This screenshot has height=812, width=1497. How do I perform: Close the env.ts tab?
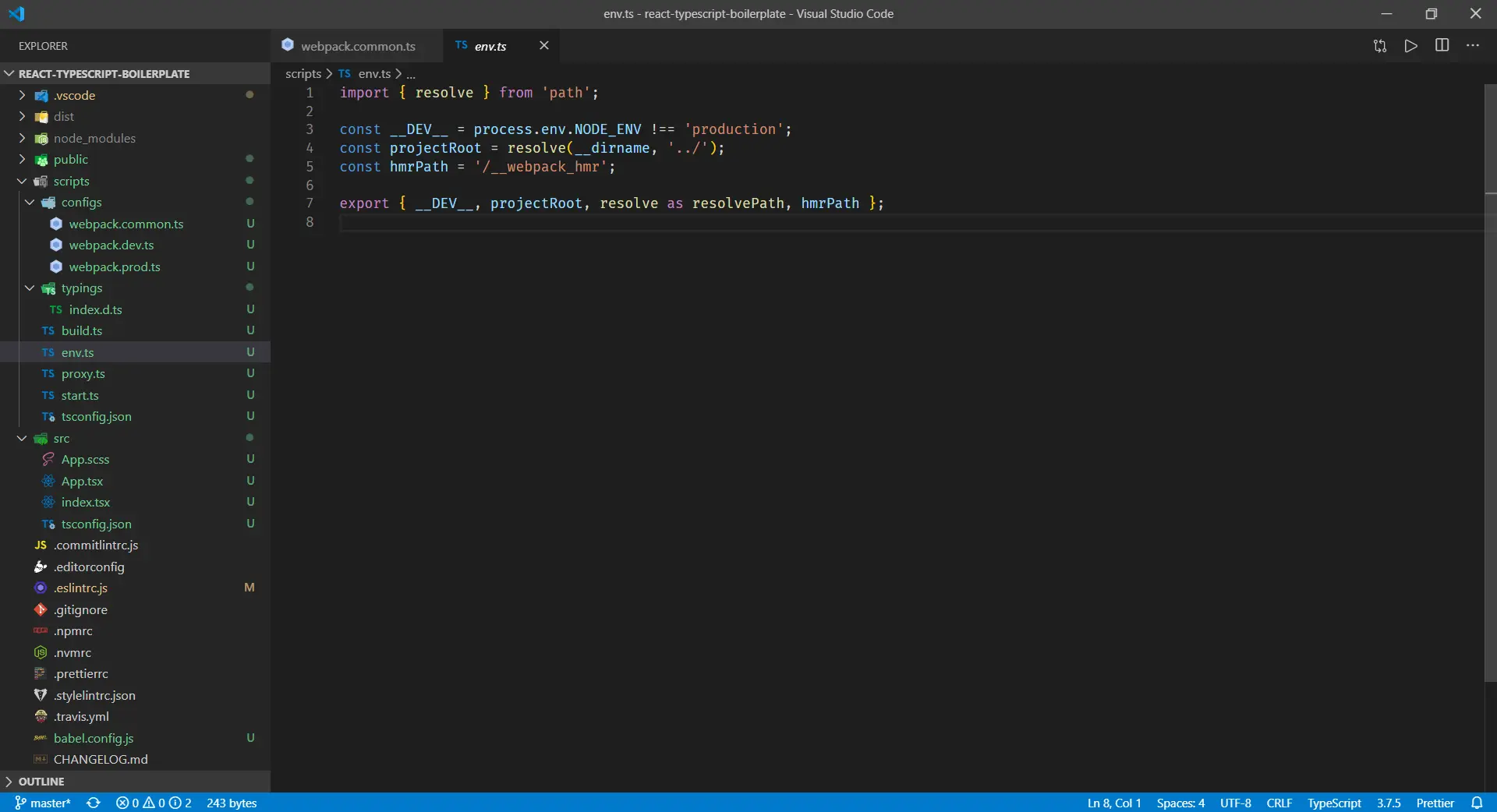click(544, 45)
